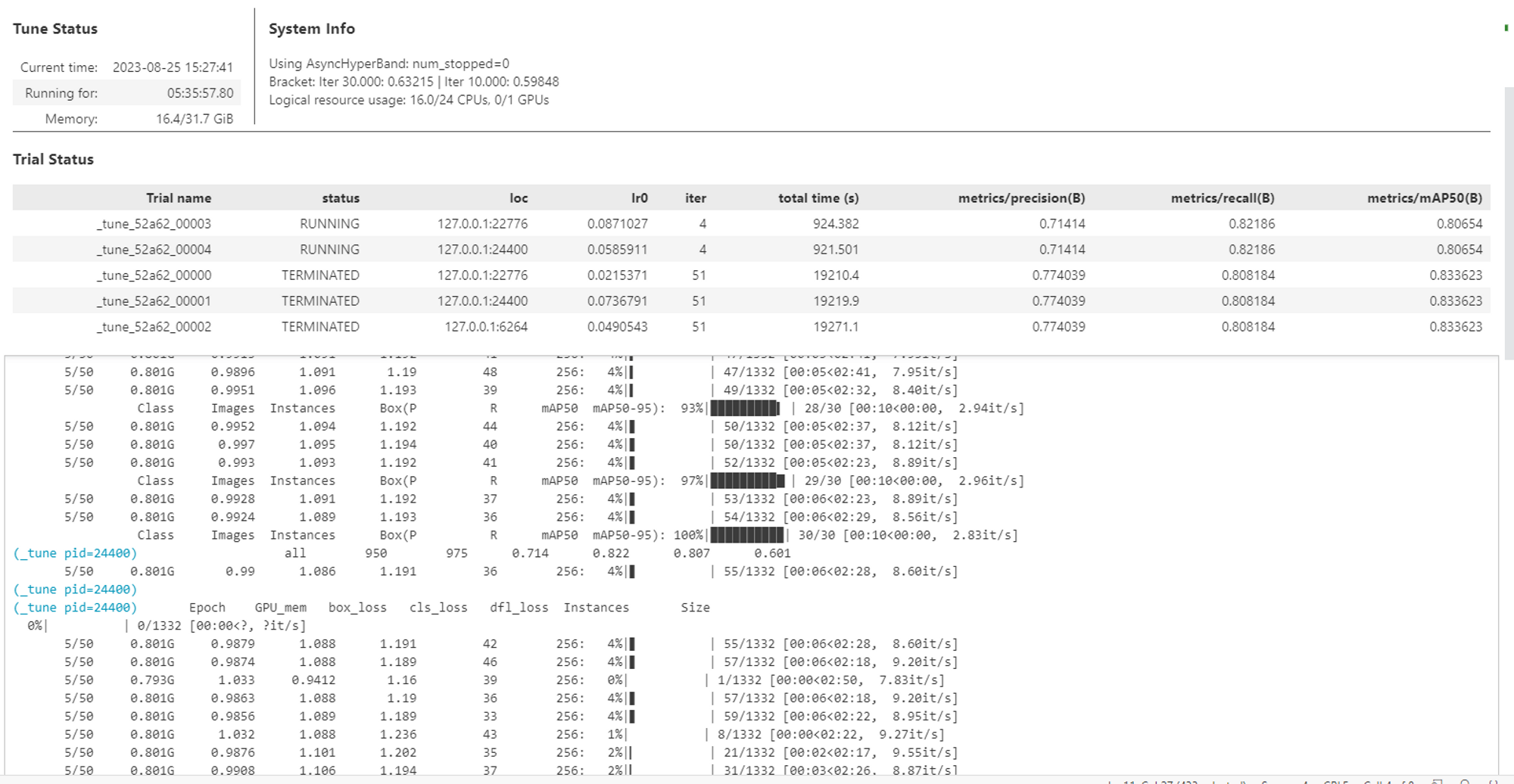Sort trials by the 'status' column header

click(341, 198)
